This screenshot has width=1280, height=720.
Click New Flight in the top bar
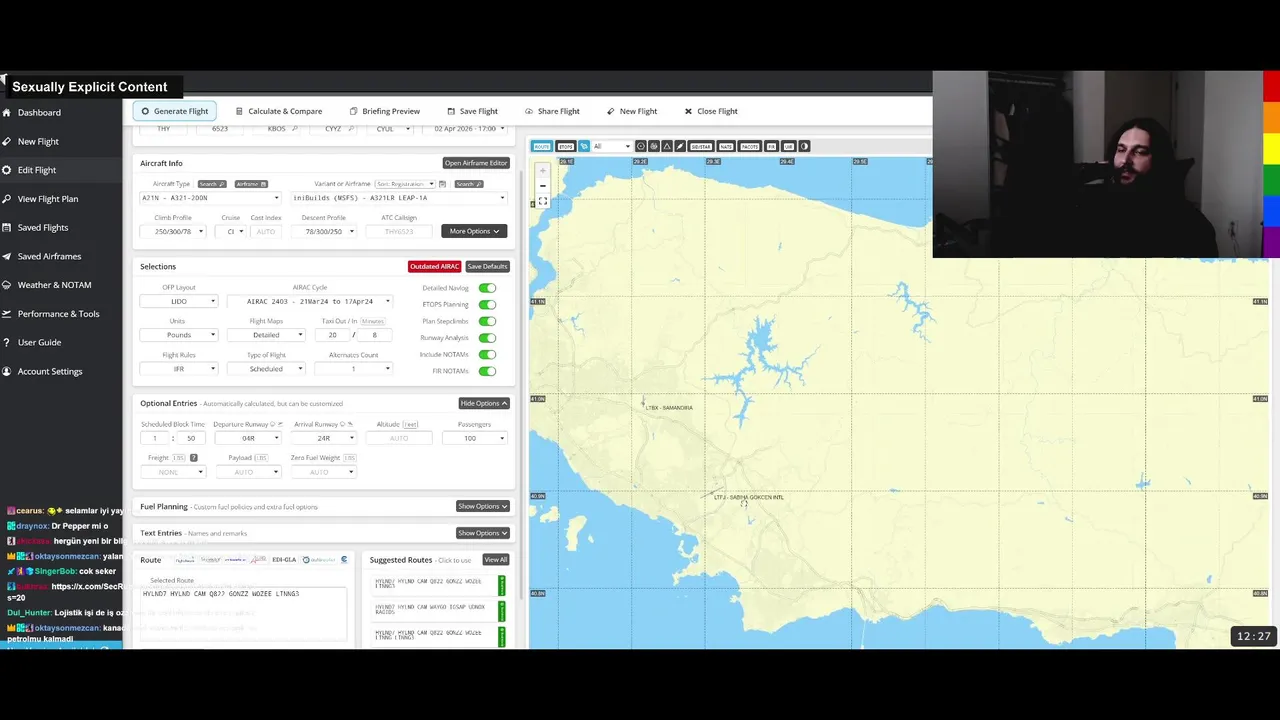632,111
